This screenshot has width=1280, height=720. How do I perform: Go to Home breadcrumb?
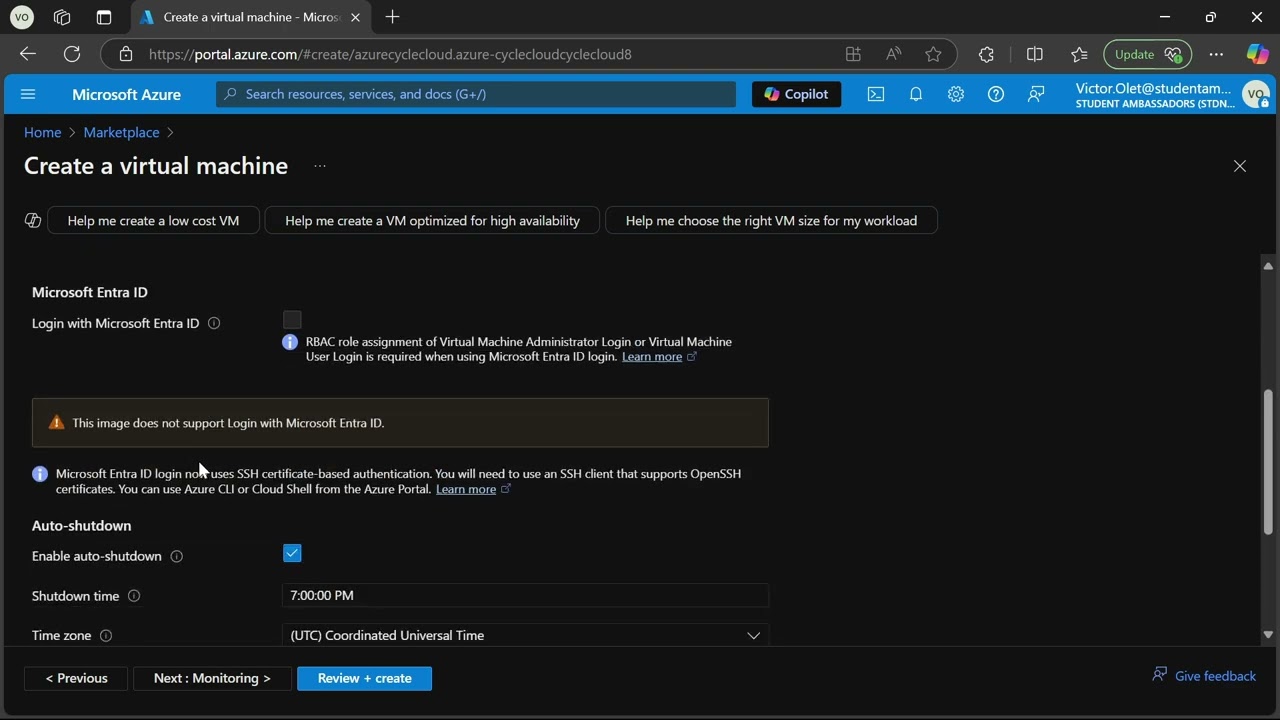pos(42,132)
